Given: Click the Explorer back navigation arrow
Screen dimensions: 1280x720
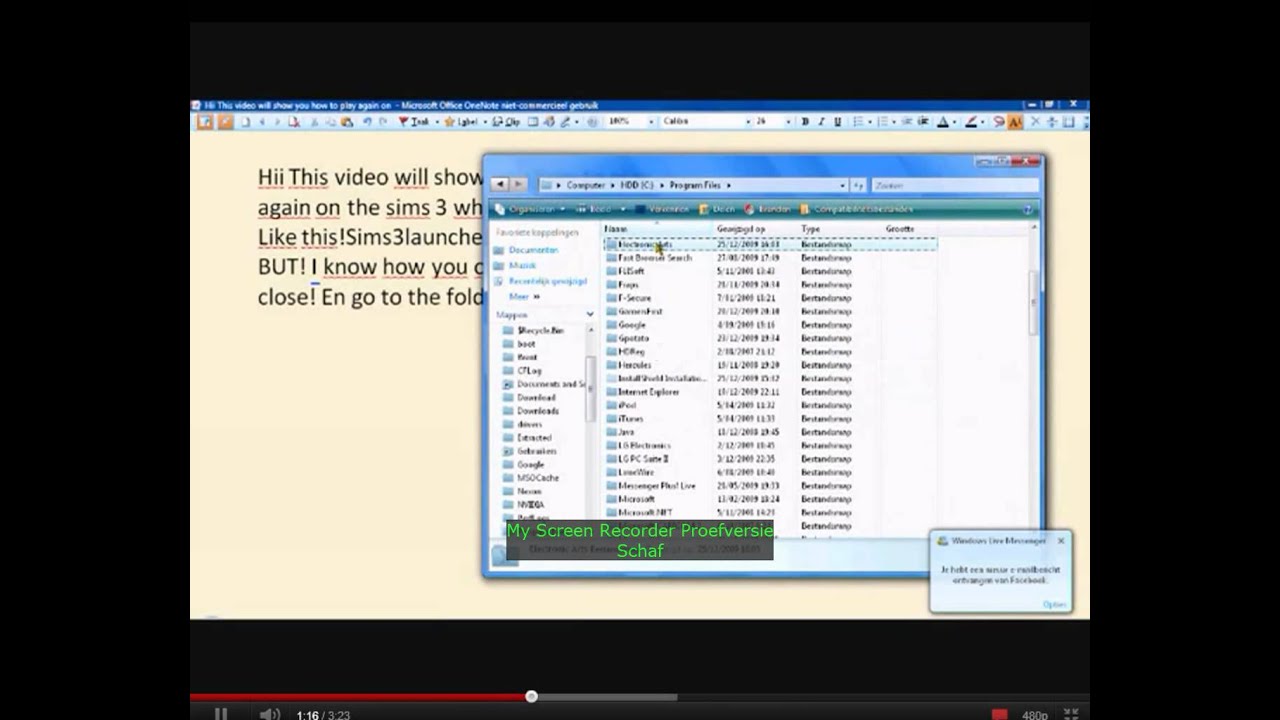Looking at the screenshot, I should coord(500,184).
